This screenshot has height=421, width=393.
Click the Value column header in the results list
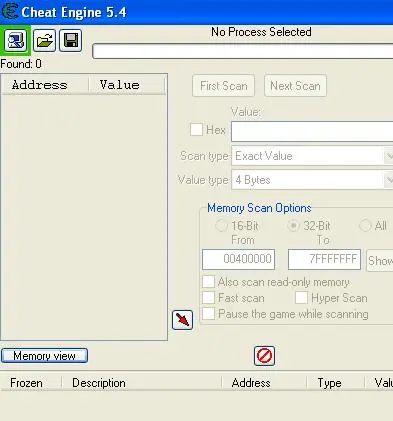(x=127, y=85)
